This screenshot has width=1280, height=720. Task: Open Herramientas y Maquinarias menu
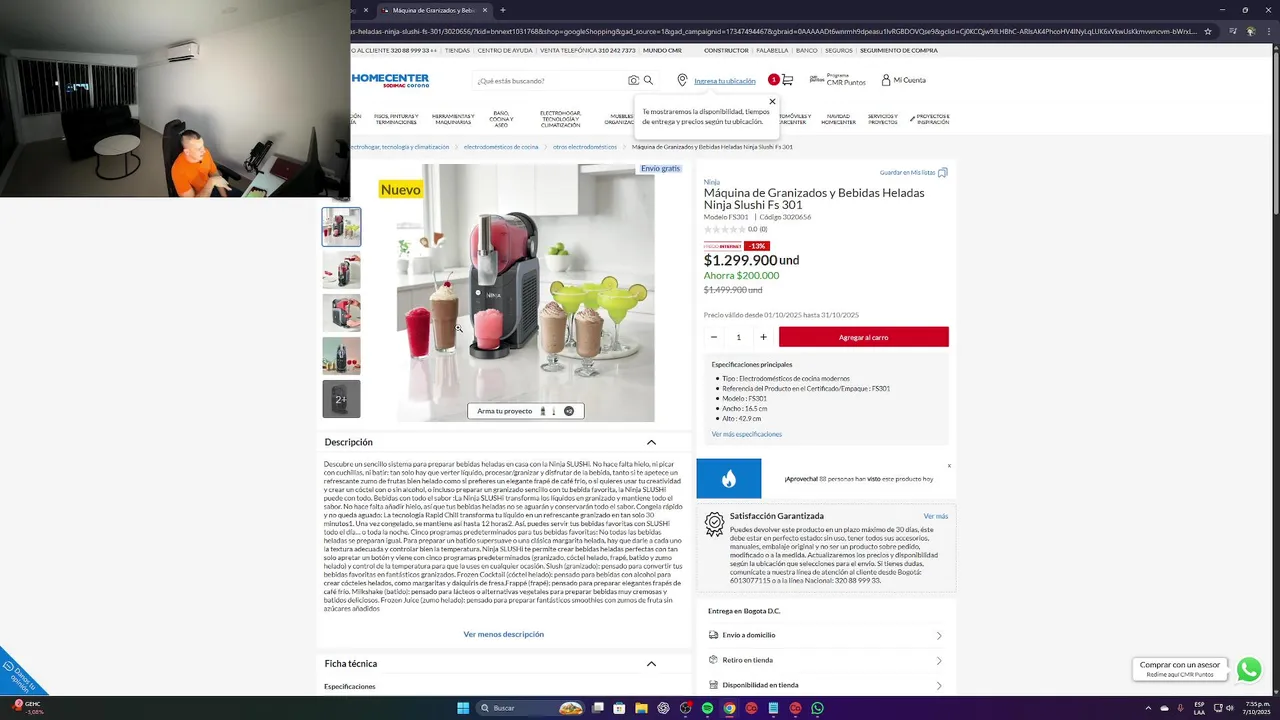click(x=453, y=119)
